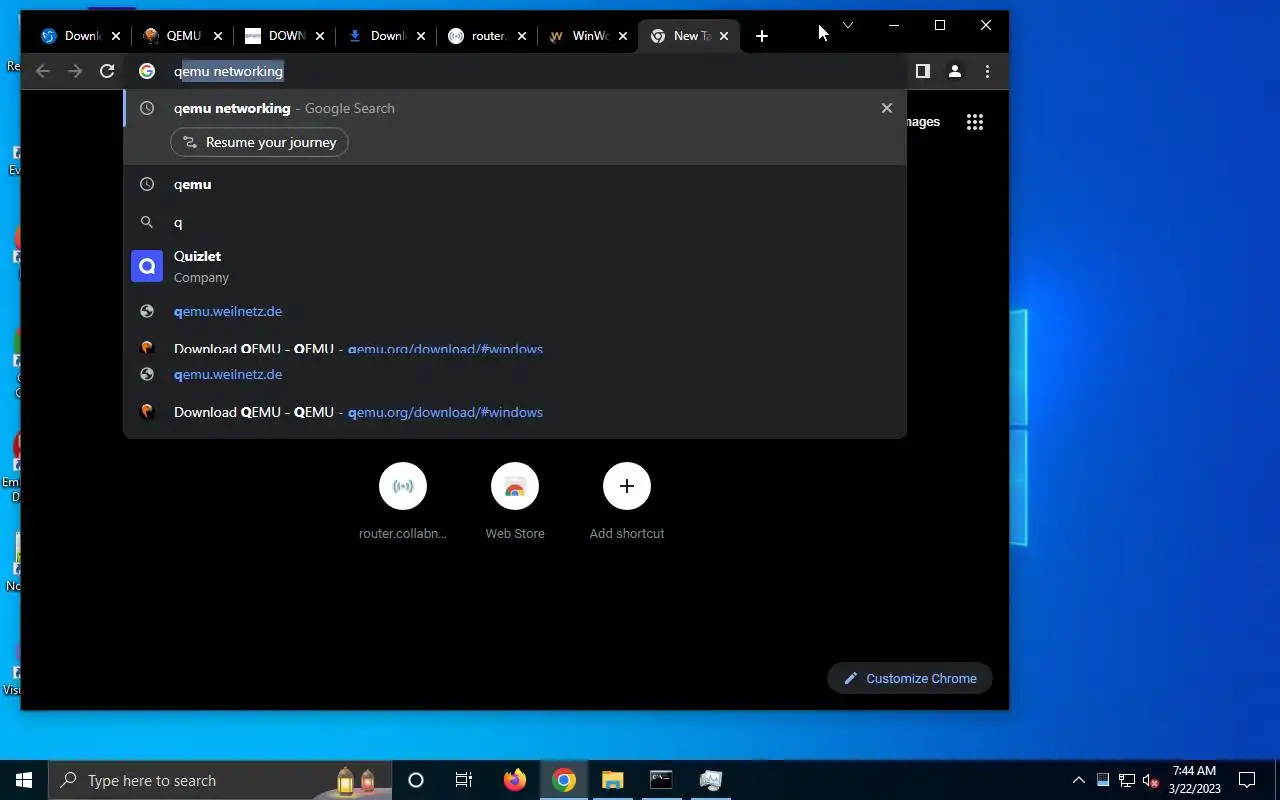Image resolution: width=1280 pixels, height=800 pixels.
Task: Reload the current page
Action: tap(107, 71)
